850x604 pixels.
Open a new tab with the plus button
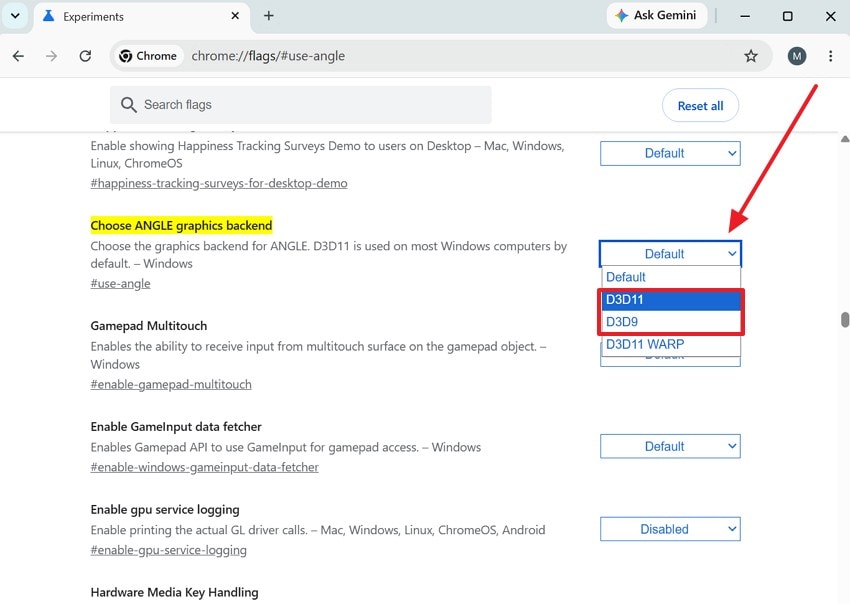(x=268, y=16)
